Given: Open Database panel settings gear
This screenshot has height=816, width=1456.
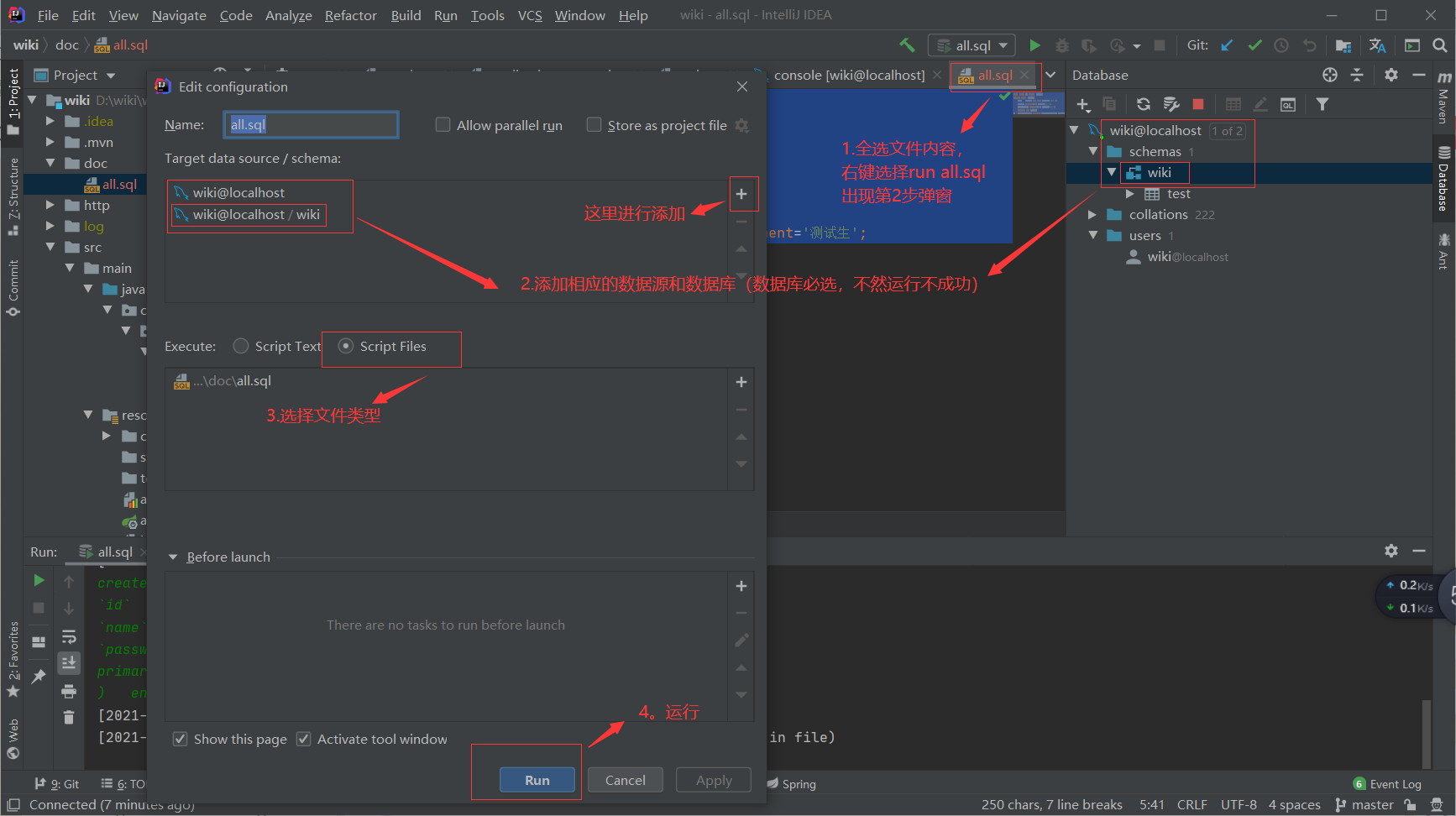Looking at the screenshot, I should pyautogui.click(x=1391, y=75).
